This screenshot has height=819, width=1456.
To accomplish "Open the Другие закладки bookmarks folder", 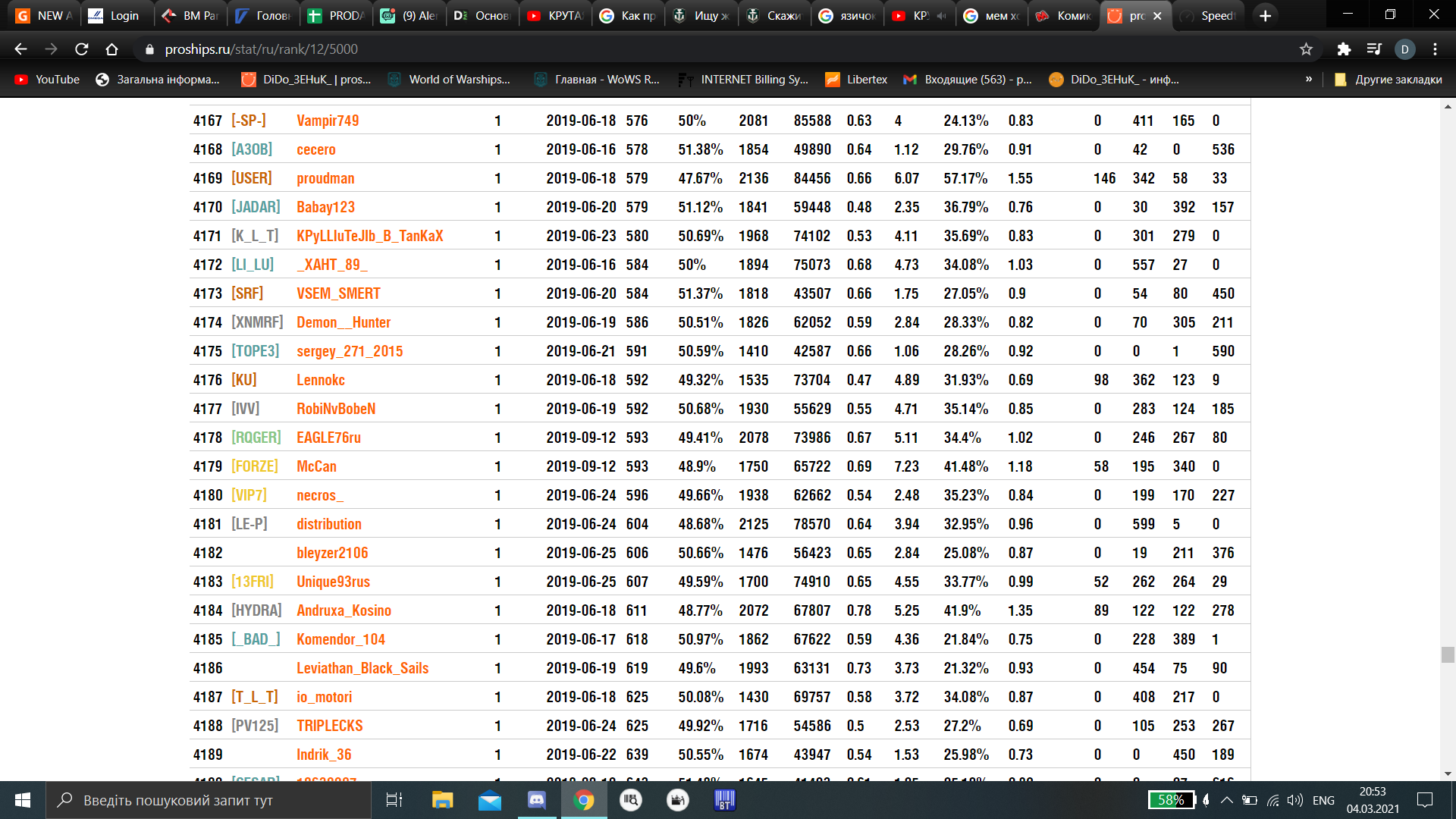I will (1388, 79).
